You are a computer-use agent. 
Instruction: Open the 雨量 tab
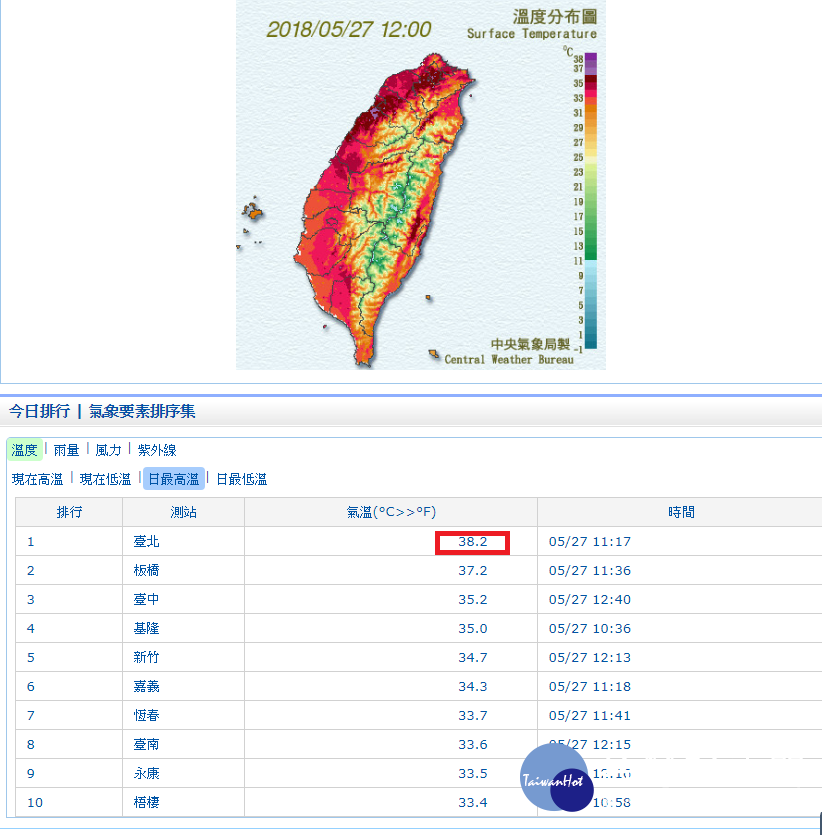click(66, 451)
